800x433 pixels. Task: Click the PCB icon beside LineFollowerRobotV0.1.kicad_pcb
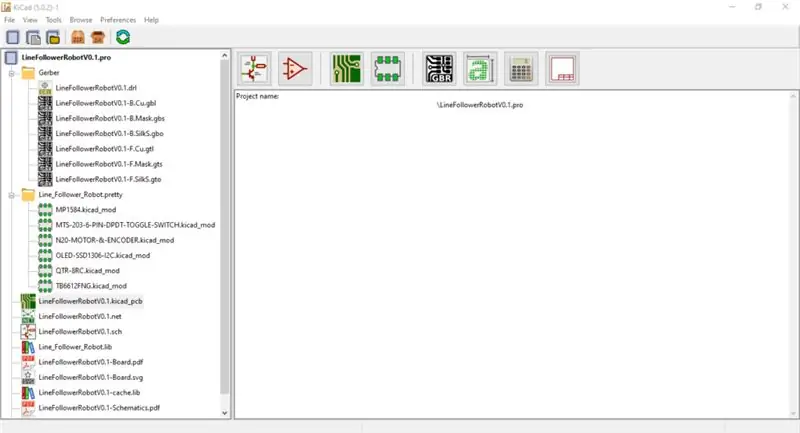point(28,301)
